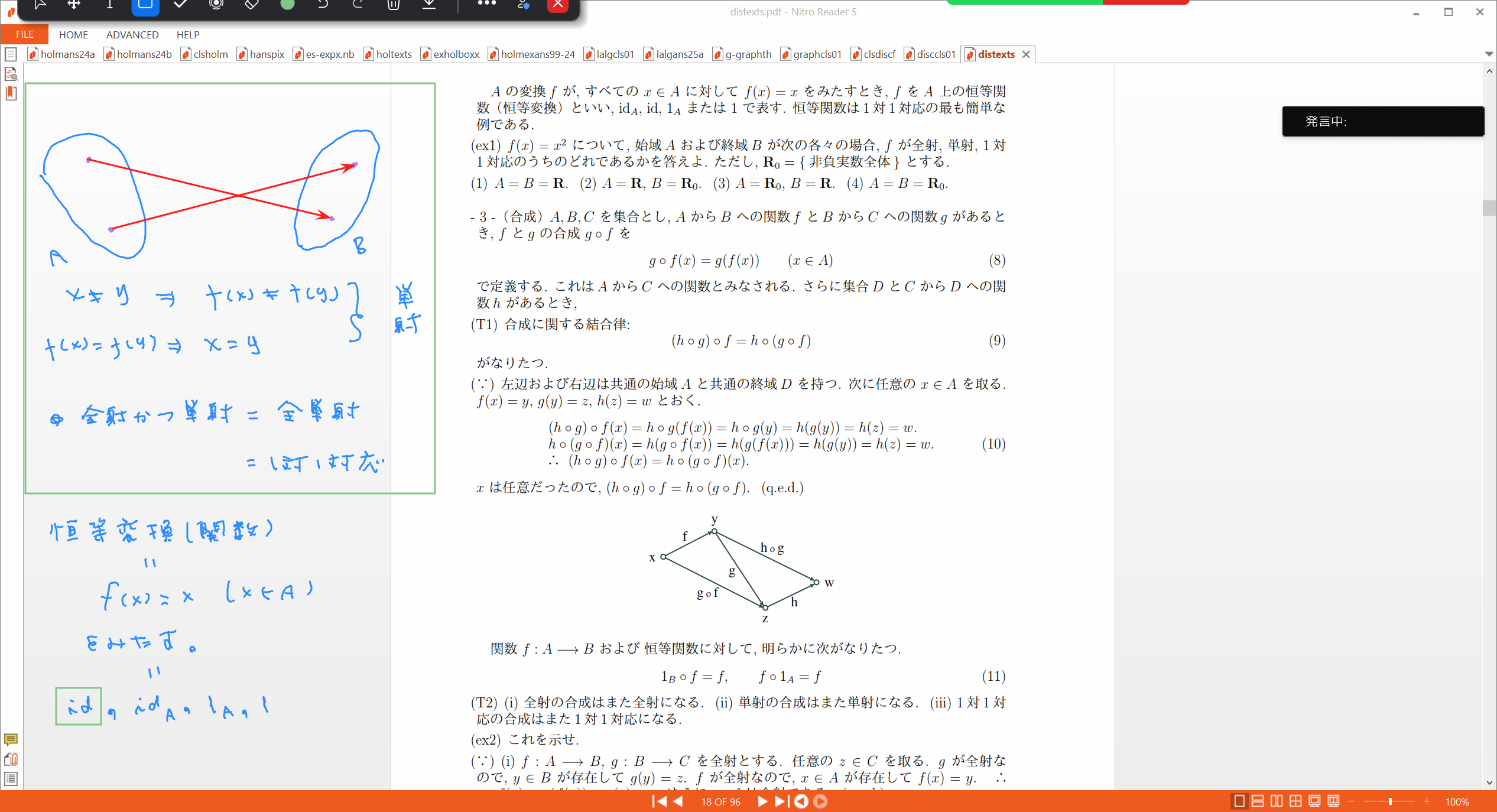Enable facing continuous page view
This screenshot has height=812, width=1497.
1295,801
